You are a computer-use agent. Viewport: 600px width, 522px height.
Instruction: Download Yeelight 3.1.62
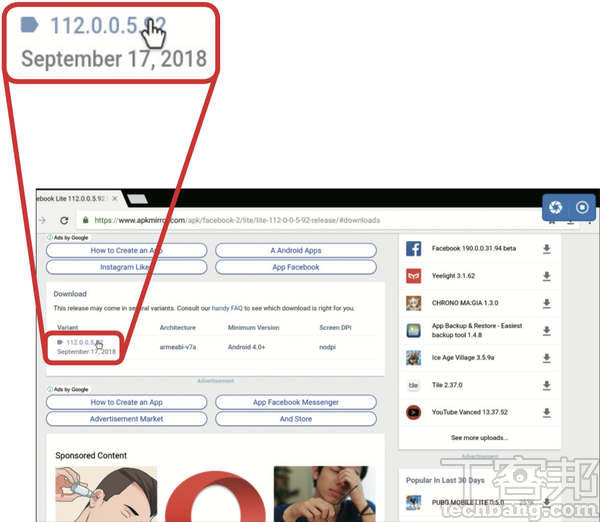tap(547, 276)
